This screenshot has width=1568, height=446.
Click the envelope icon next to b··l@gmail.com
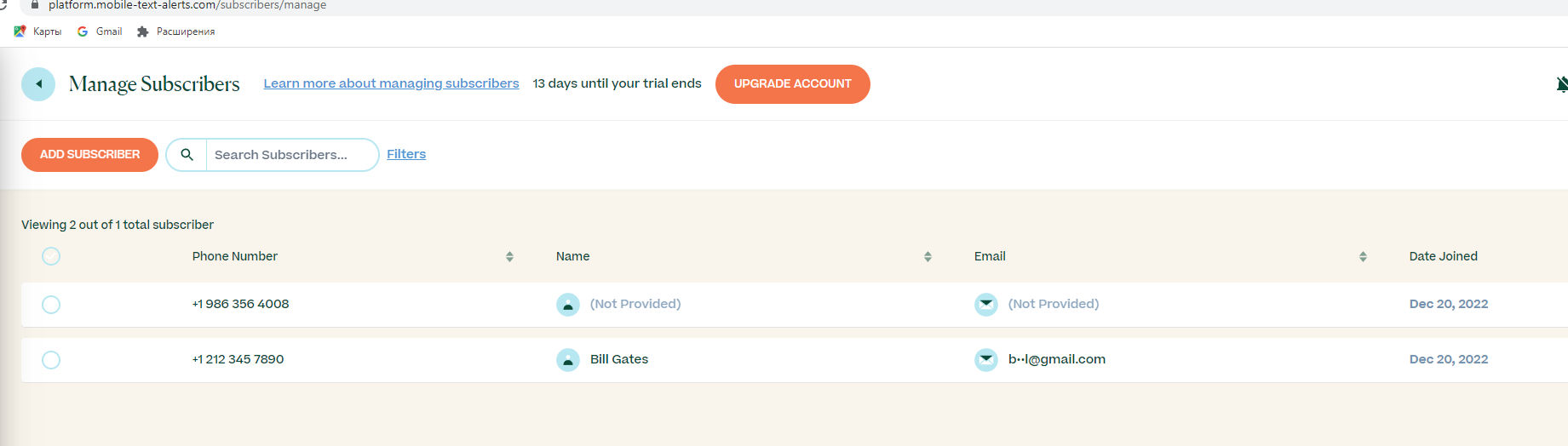coord(985,360)
